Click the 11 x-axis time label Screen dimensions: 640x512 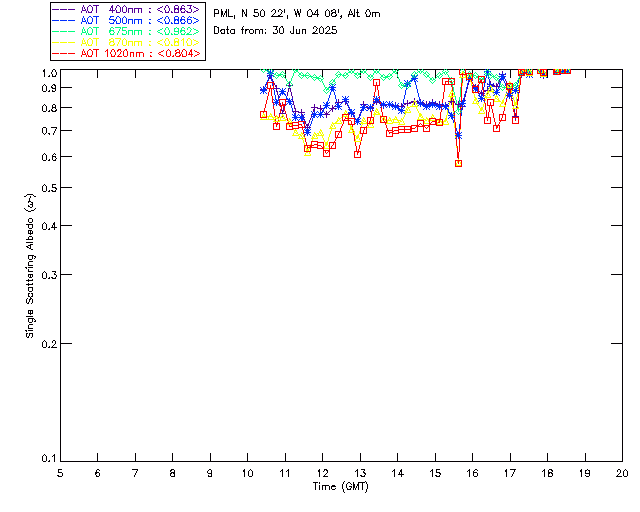point(285,474)
